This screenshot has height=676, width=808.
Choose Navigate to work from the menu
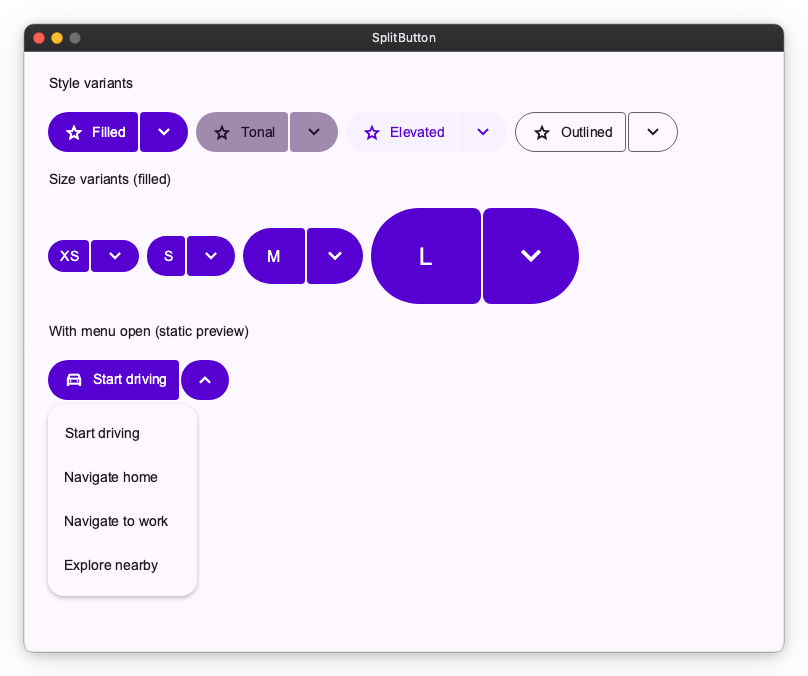tap(123, 521)
